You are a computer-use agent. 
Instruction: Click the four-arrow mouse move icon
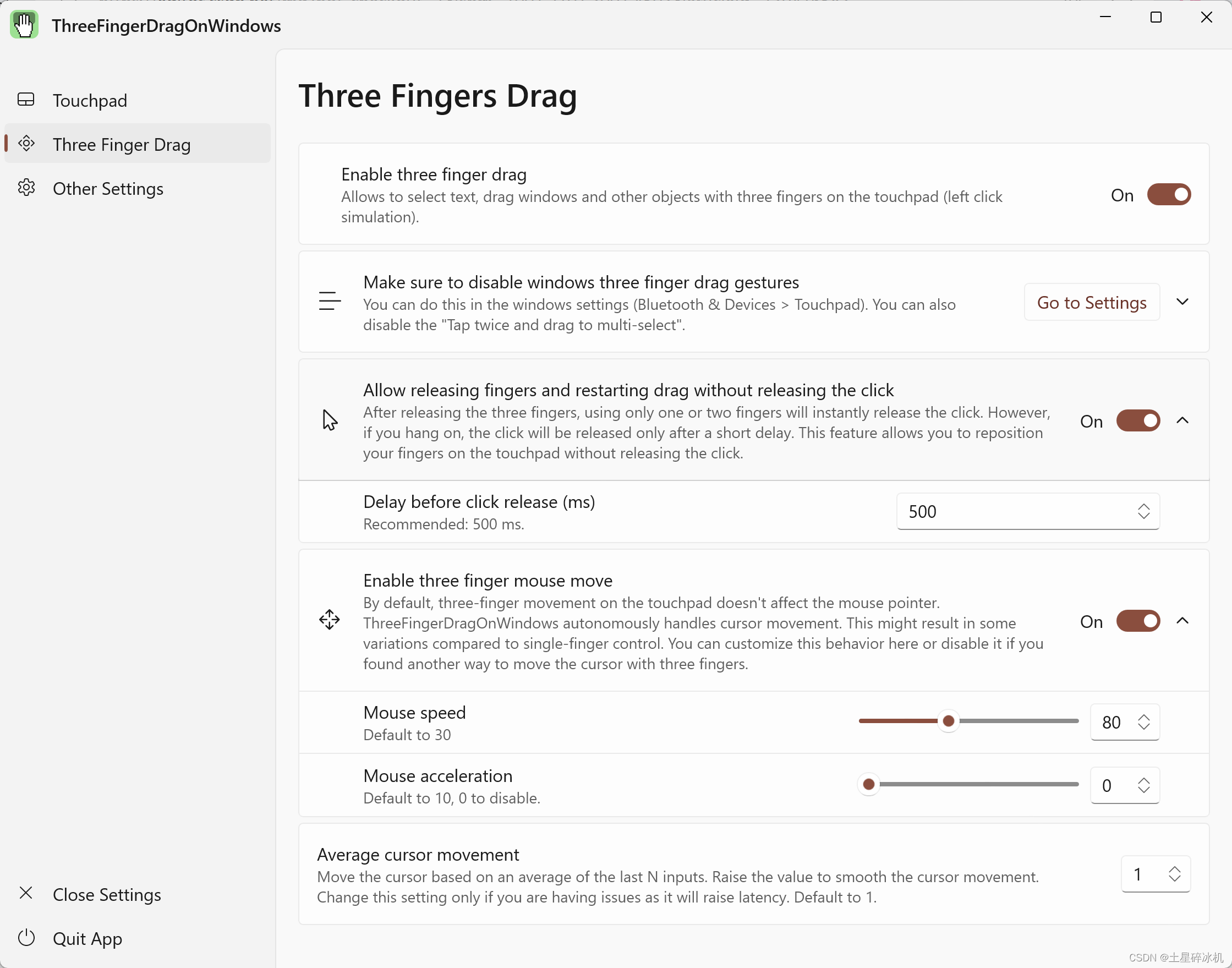(x=329, y=620)
